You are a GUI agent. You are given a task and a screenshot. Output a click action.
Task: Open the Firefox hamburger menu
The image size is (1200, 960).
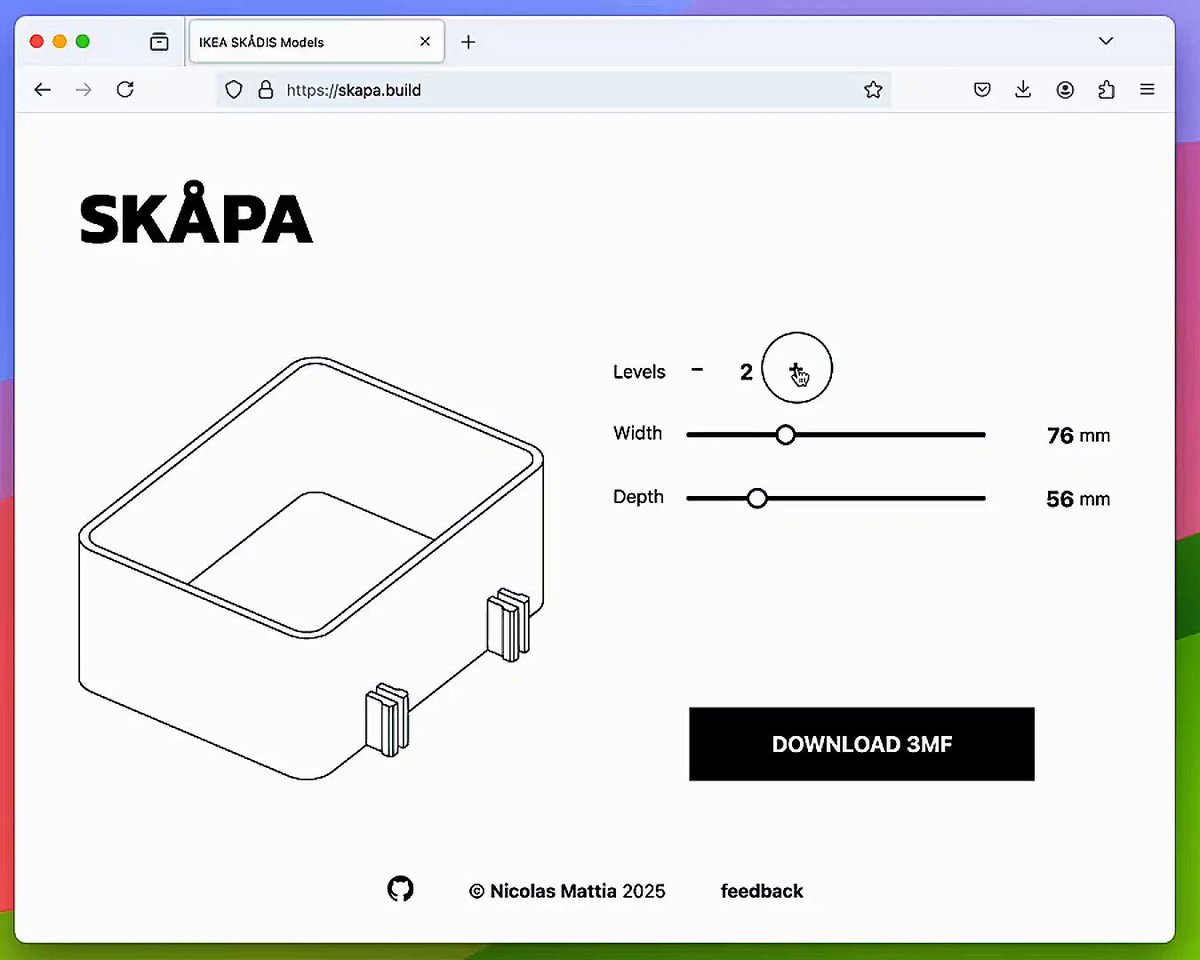tap(1147, 90)
